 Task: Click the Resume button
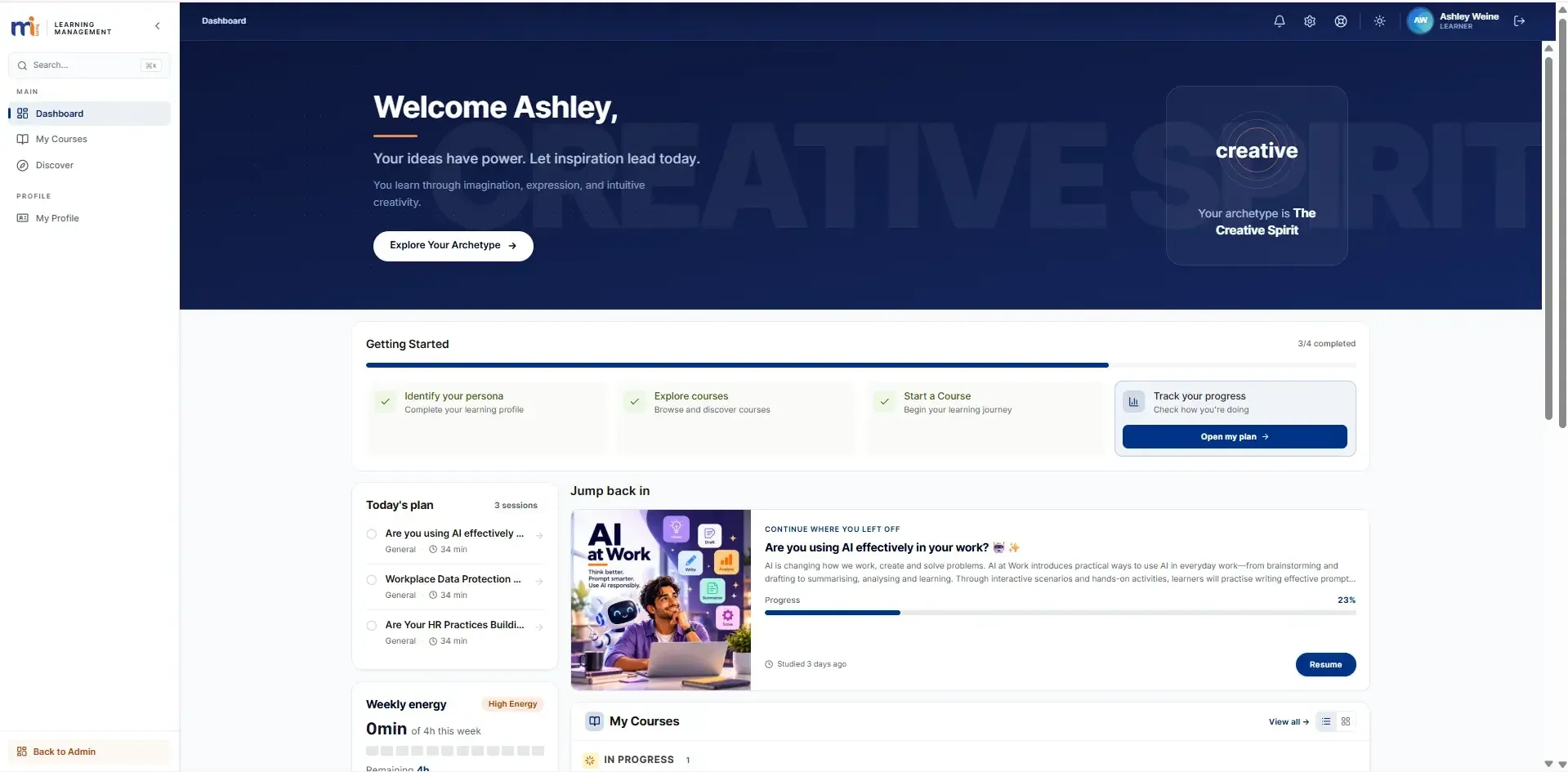[x=1325, y=665]
